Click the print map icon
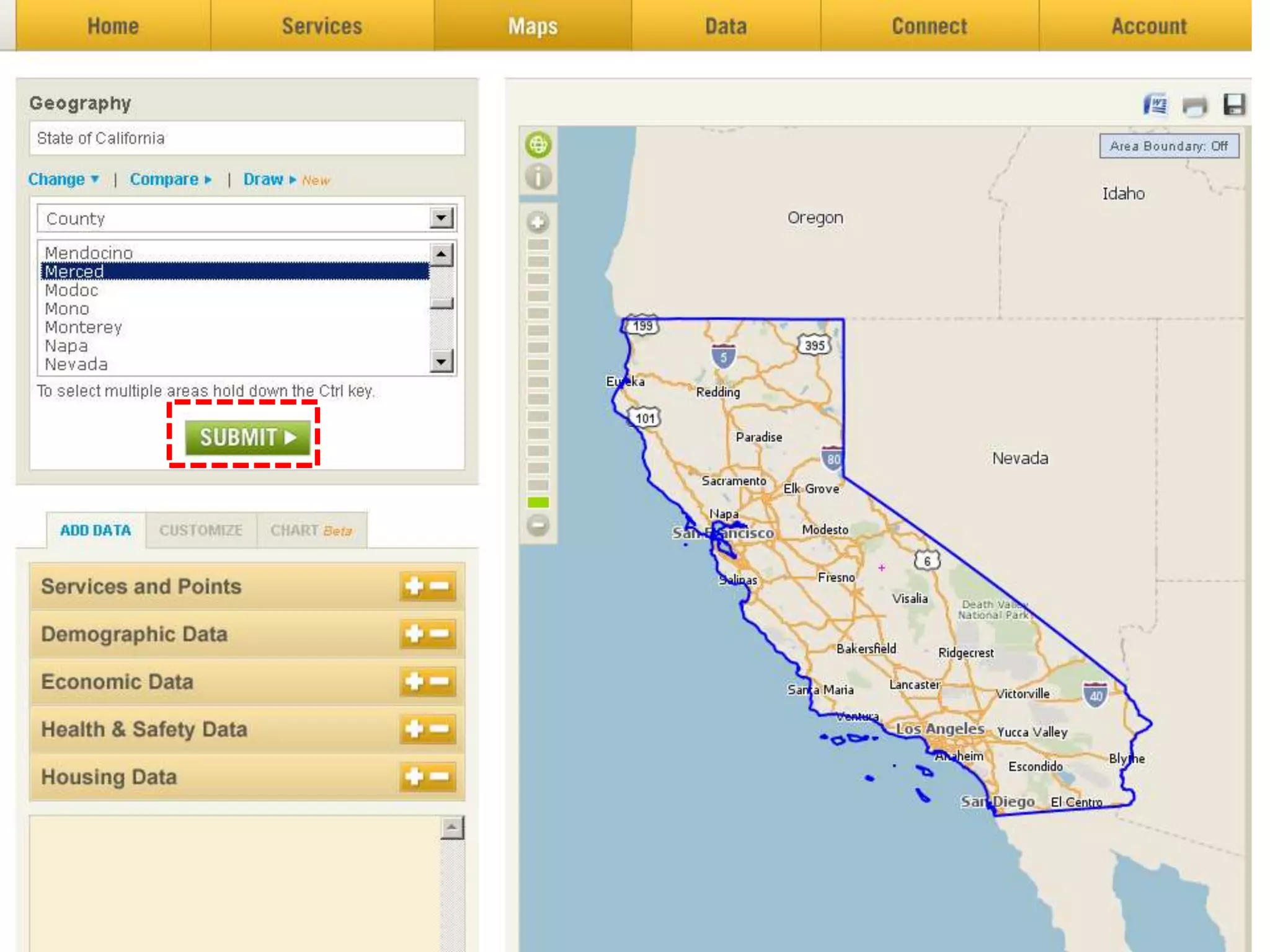The width and height of the screenshot is (1270, 952). [1194, 106]
